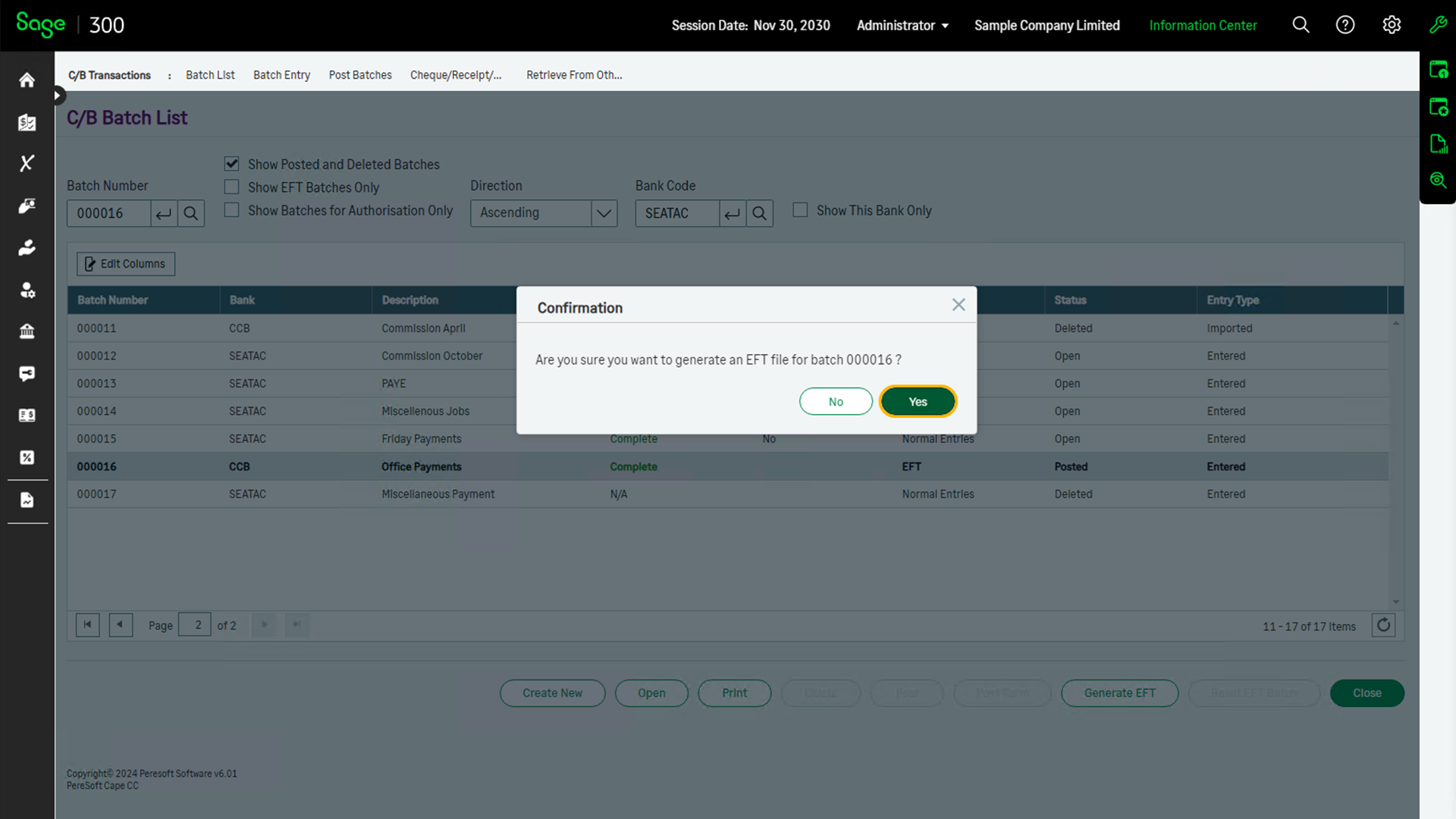Switch to Batch Entry tab
The image size is (1456, 819).
coord(281,74)
